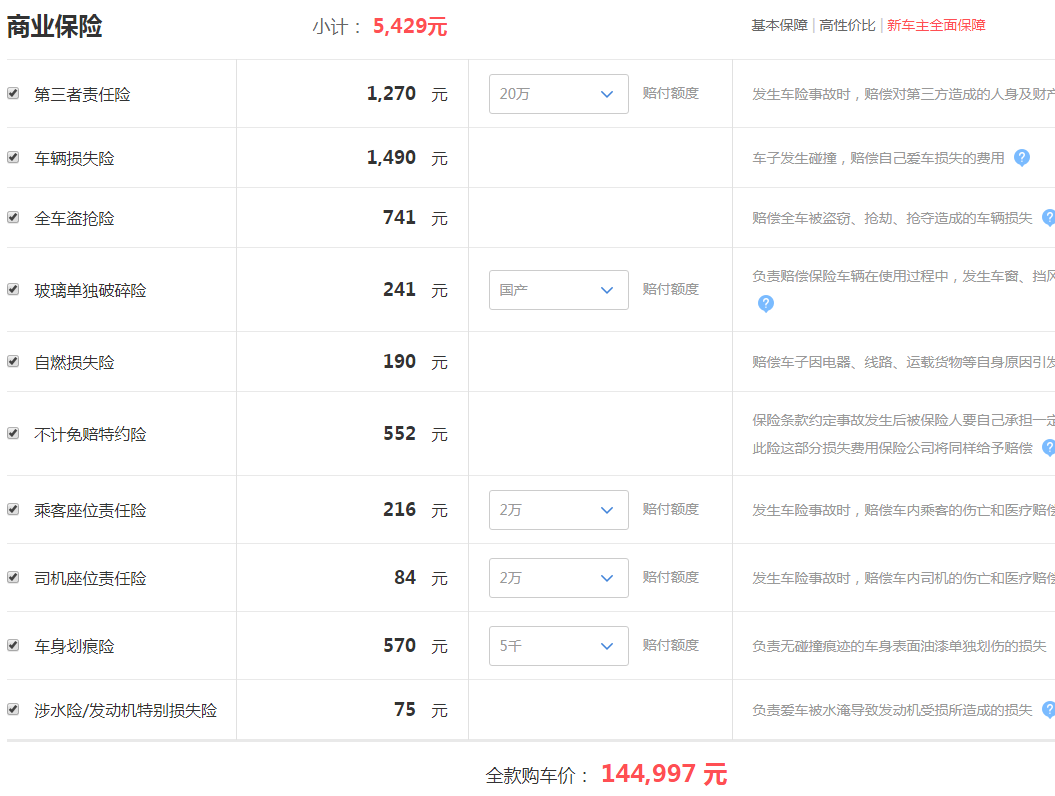Uncheck 全车盗抢险 checkbox
The height and width of the screenshot is (796, 1055).
(x=13, y=217)
